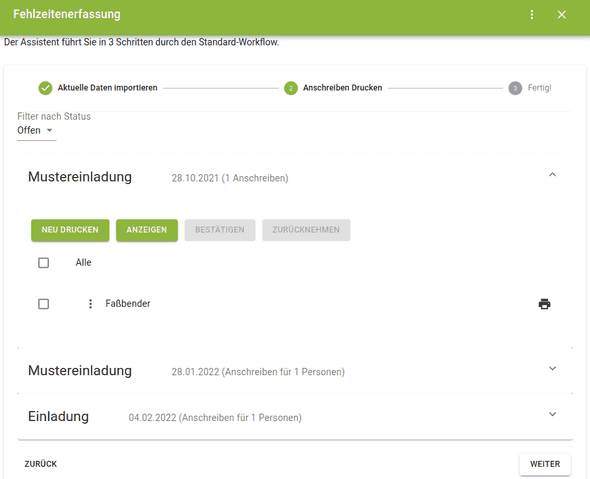Go back with the ZURÜCK button
This screenshot has width=590, height=479.
pyautogui.click(x=41, y=464)
